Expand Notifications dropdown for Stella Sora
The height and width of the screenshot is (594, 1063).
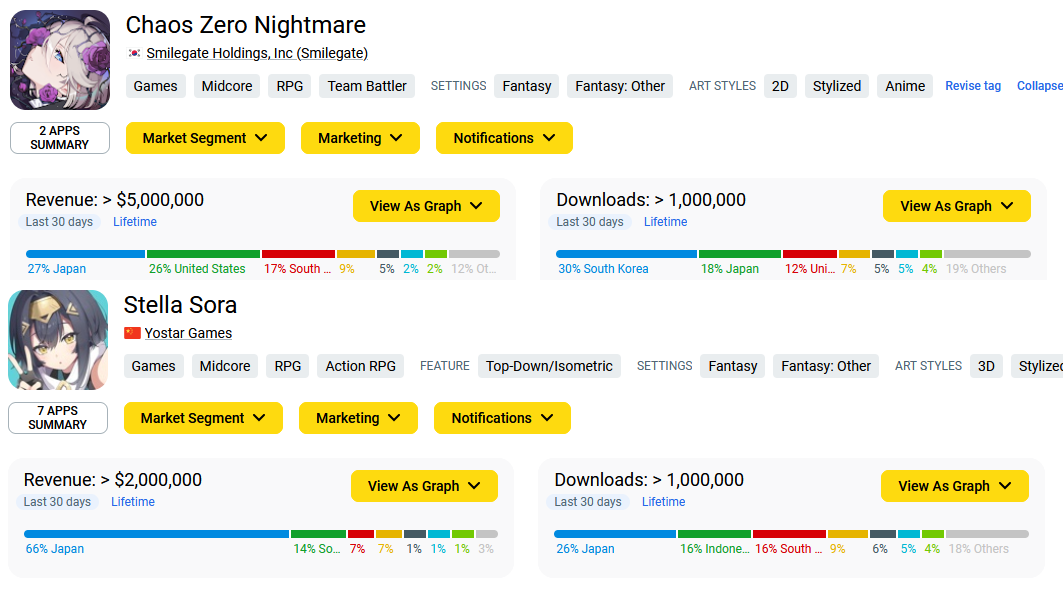pyautogui.click(x=502, y=418)
